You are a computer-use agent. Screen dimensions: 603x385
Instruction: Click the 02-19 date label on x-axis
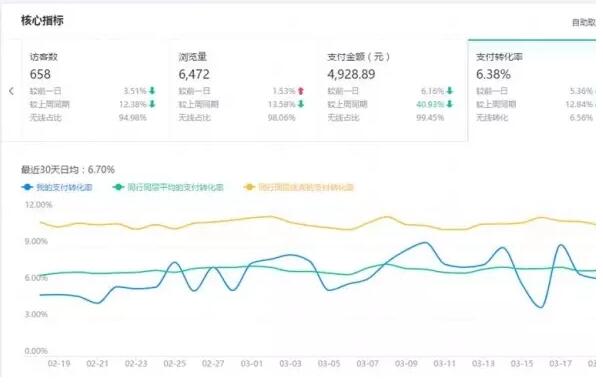coord(59,363)
